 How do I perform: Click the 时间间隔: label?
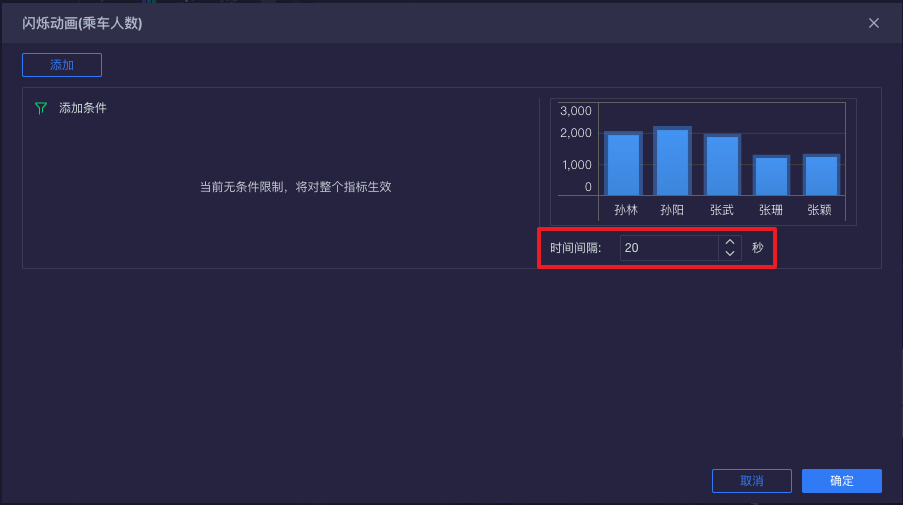pyautogui.click(x=575, y=248)
